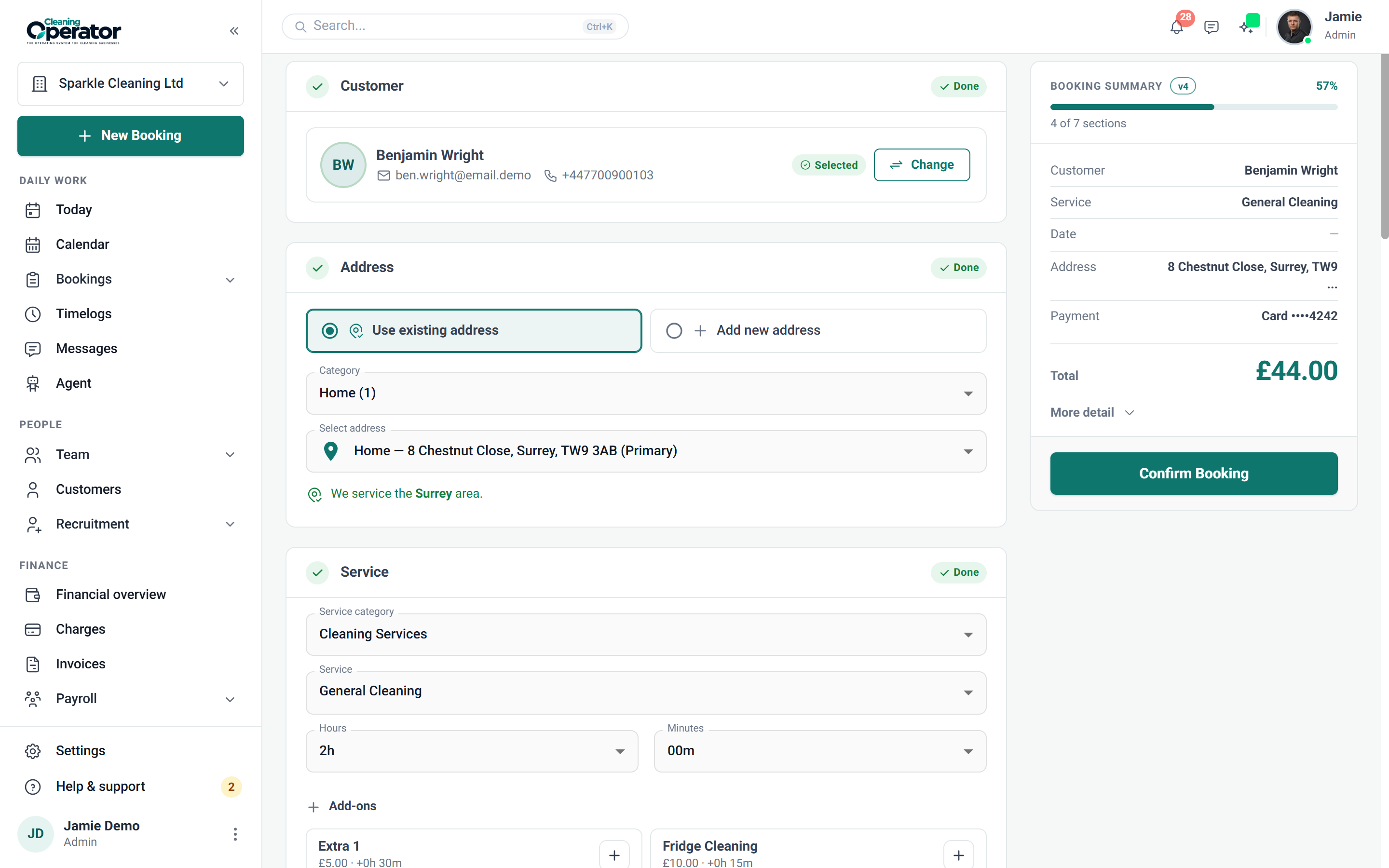This screenshot has height=868, width=1389.
Task: Add the Fridge Cleaning add-on
Action: click(x=958, y=855)
